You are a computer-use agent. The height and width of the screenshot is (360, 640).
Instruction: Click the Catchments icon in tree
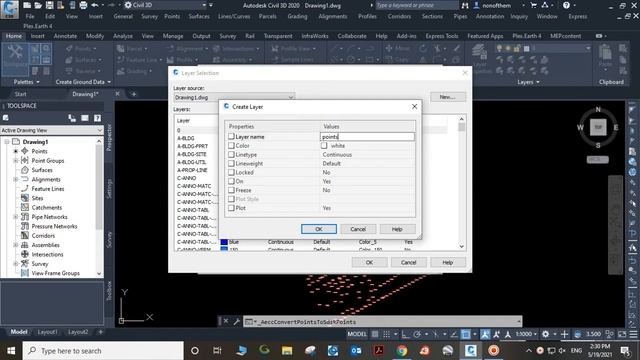coord(25,207)
